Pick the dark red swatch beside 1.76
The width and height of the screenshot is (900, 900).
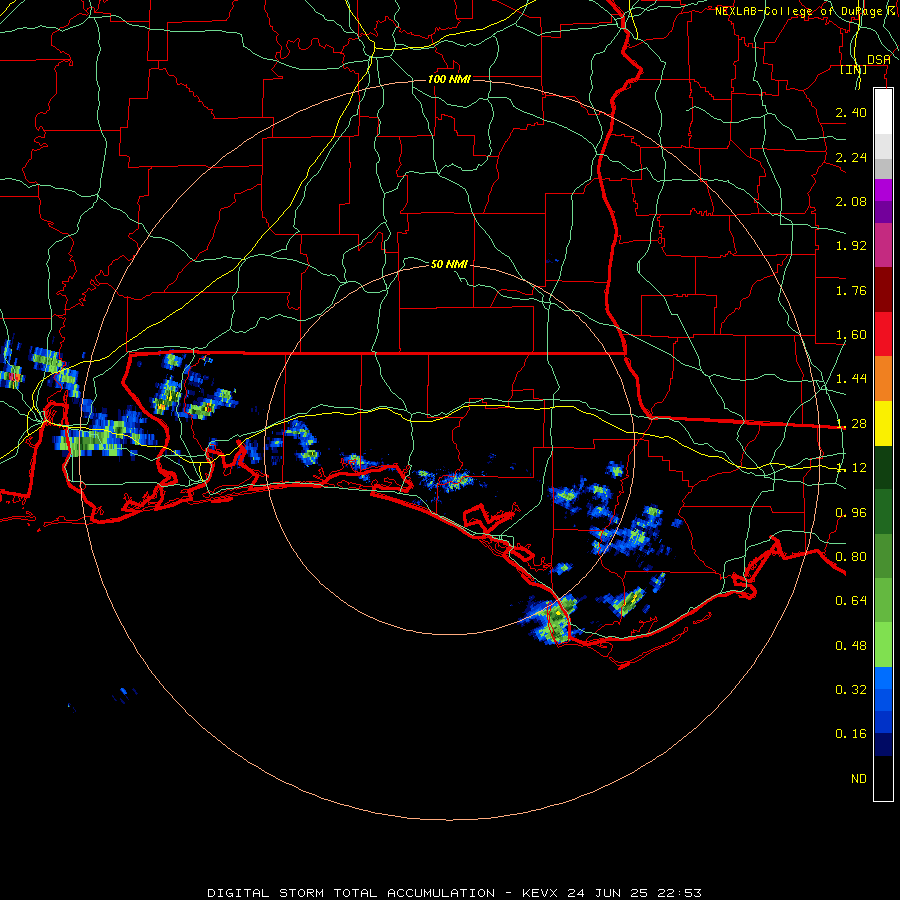pos(883,290)
